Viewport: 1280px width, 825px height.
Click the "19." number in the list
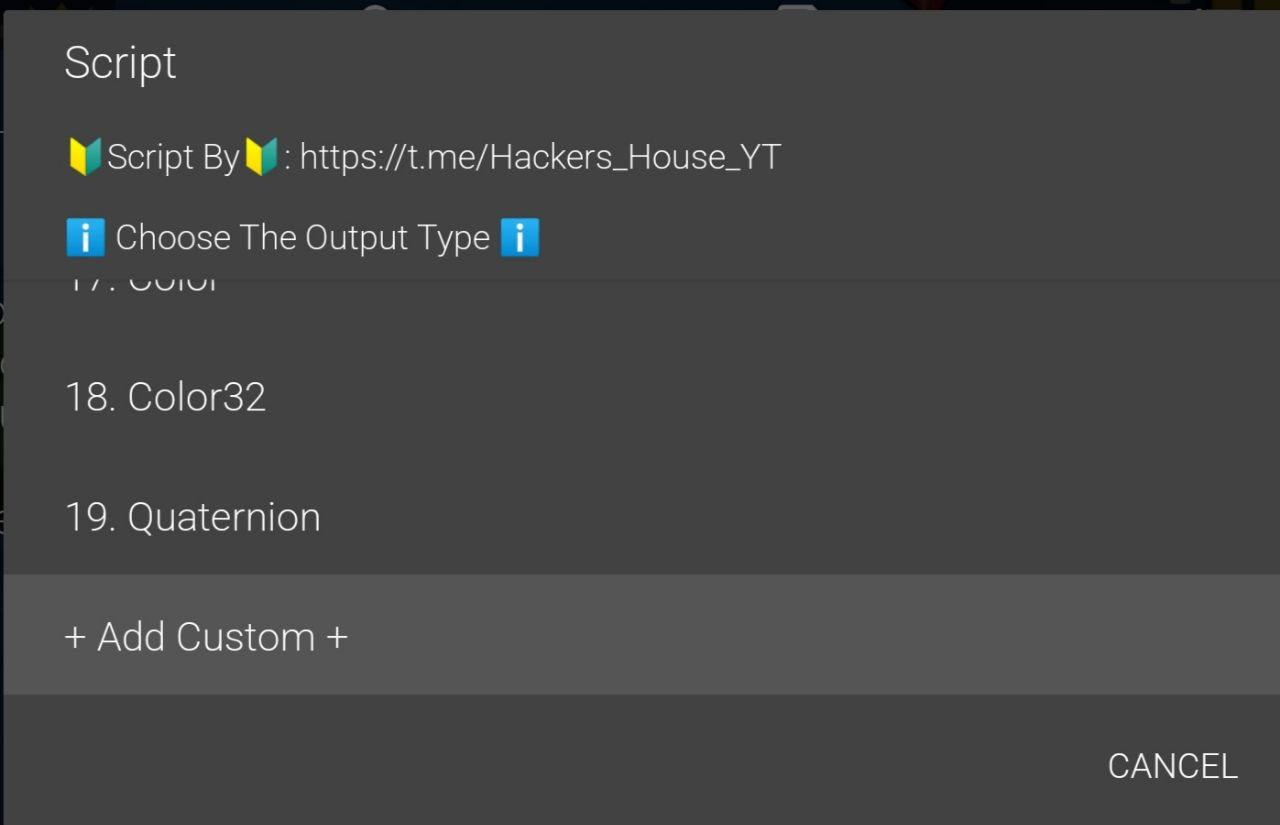tap(91, 517)
